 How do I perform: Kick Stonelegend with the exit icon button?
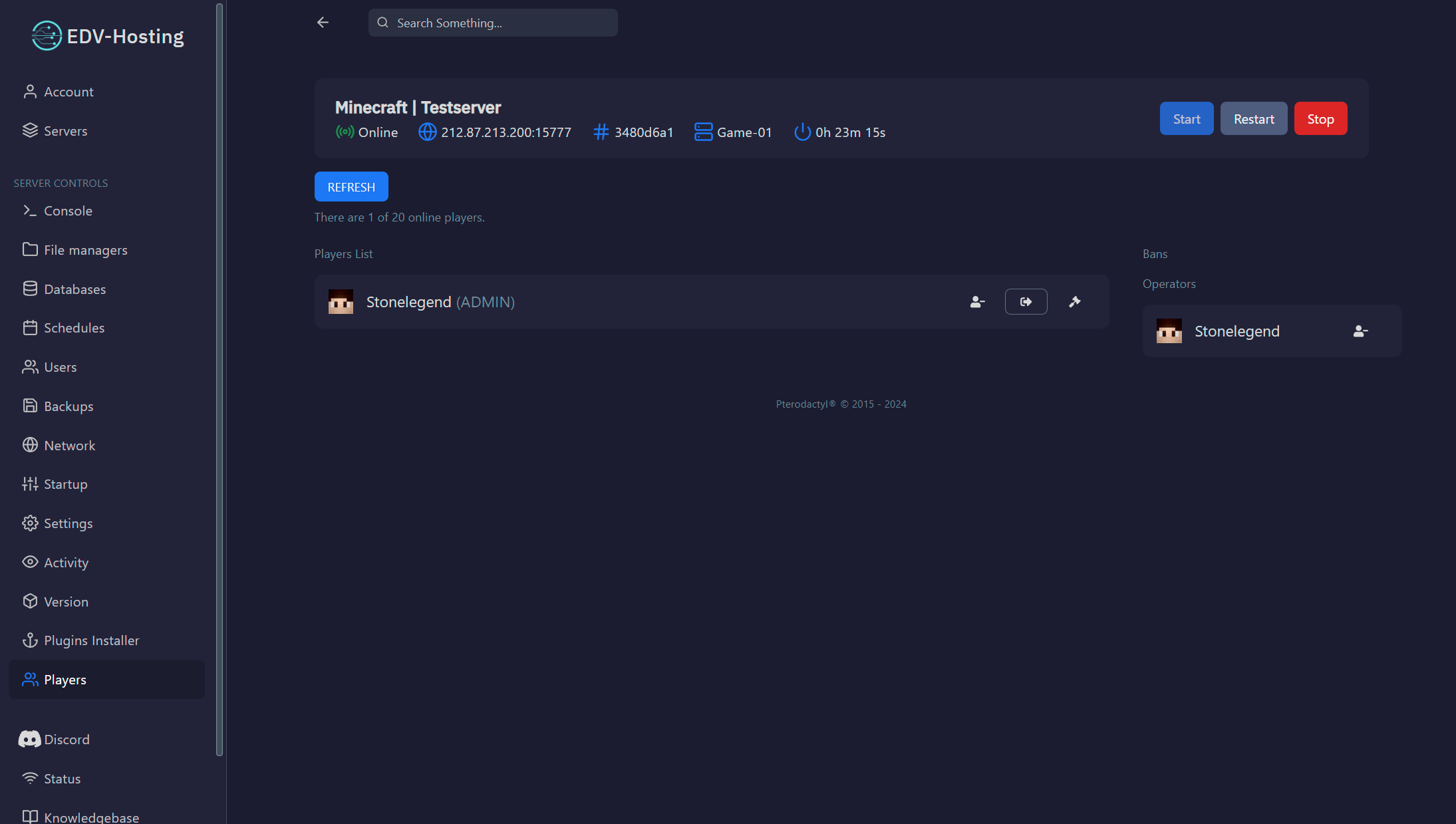point(1026,302)
